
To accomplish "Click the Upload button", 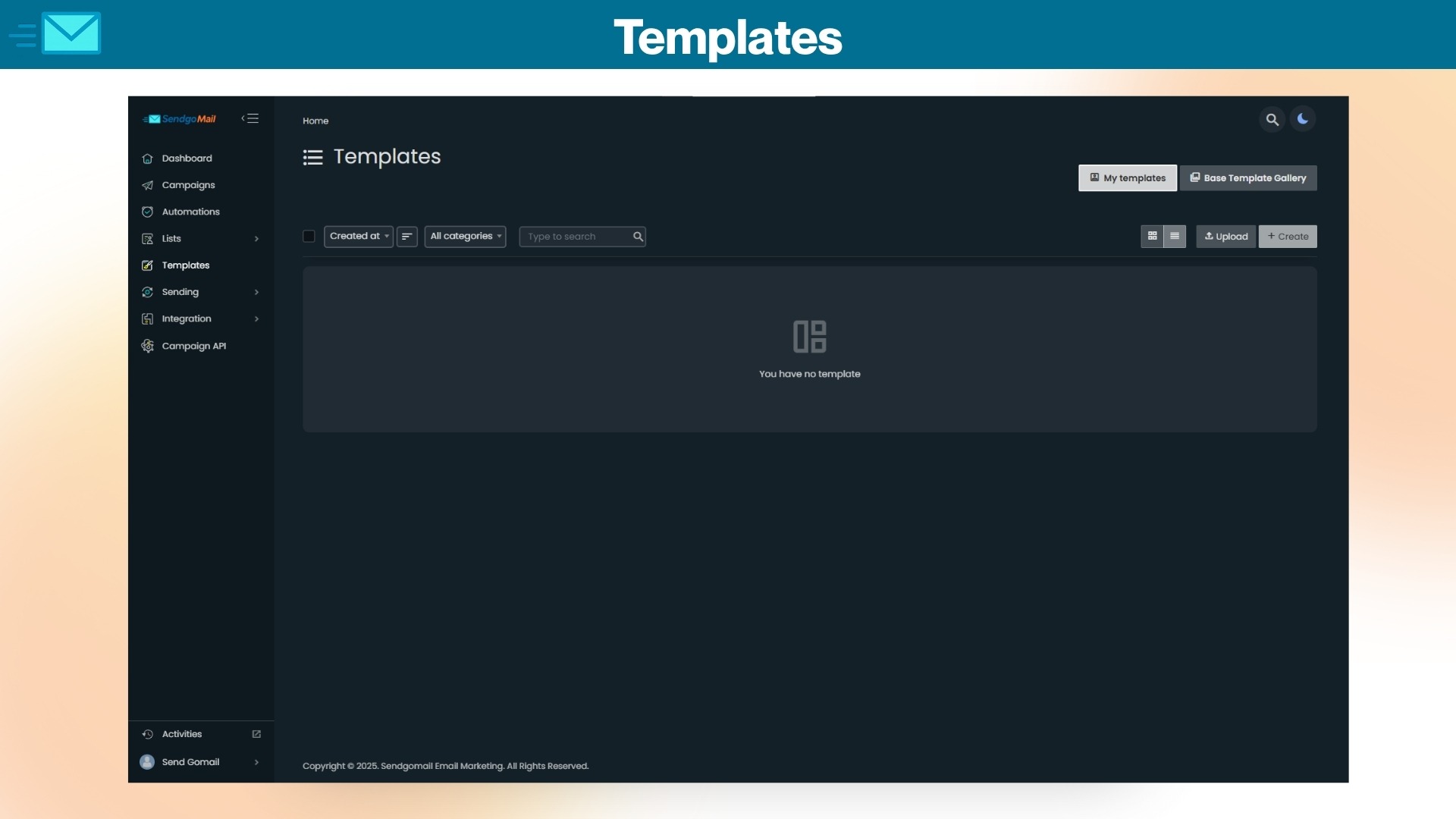I will tap(1225, 237).
